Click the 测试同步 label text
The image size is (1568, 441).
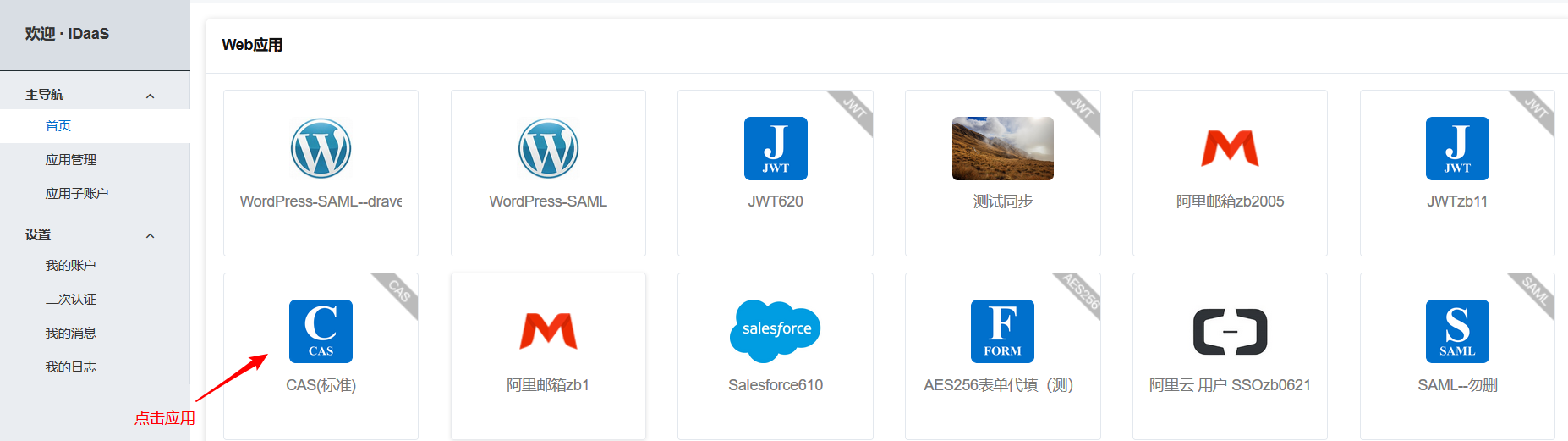[x=1003, y=201]
